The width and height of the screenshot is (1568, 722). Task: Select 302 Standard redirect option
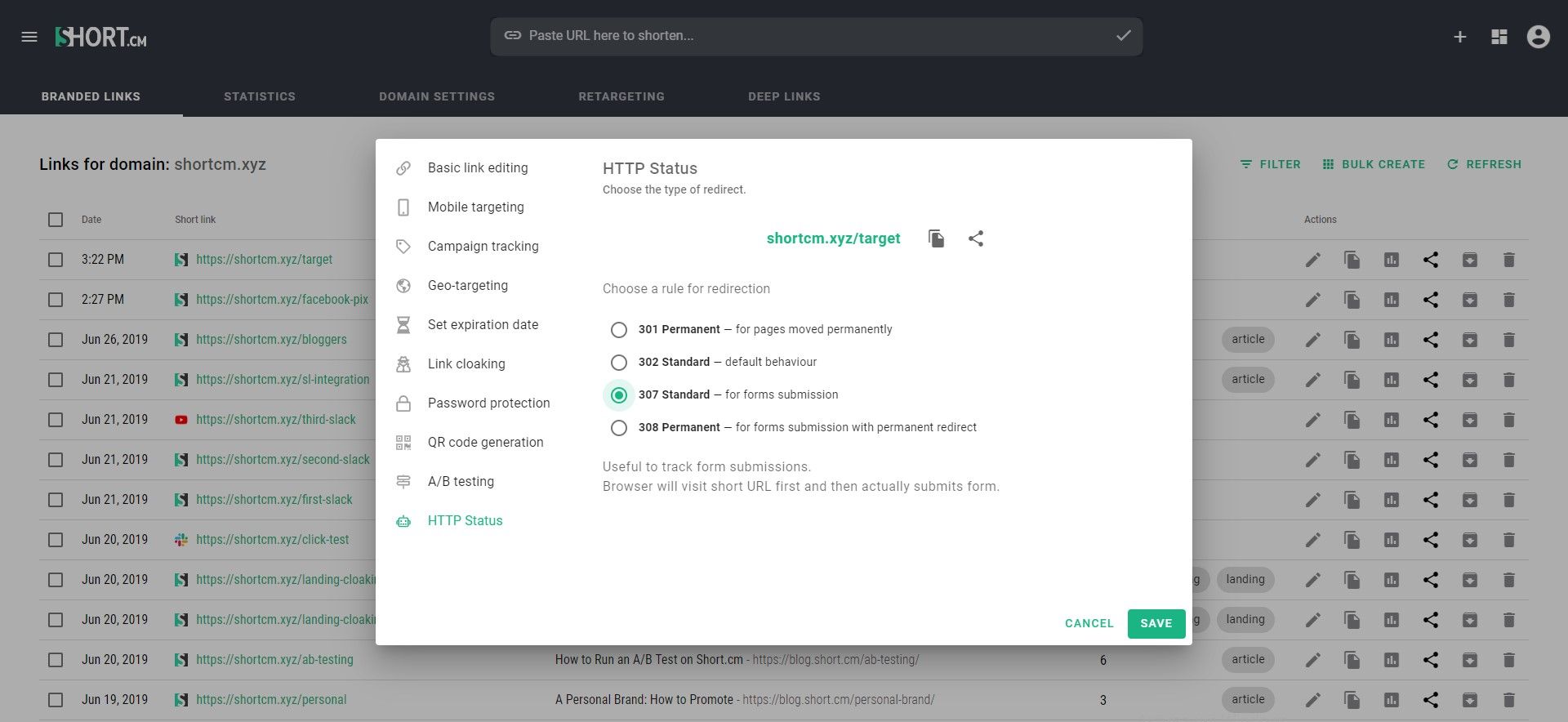coord(619,363)
